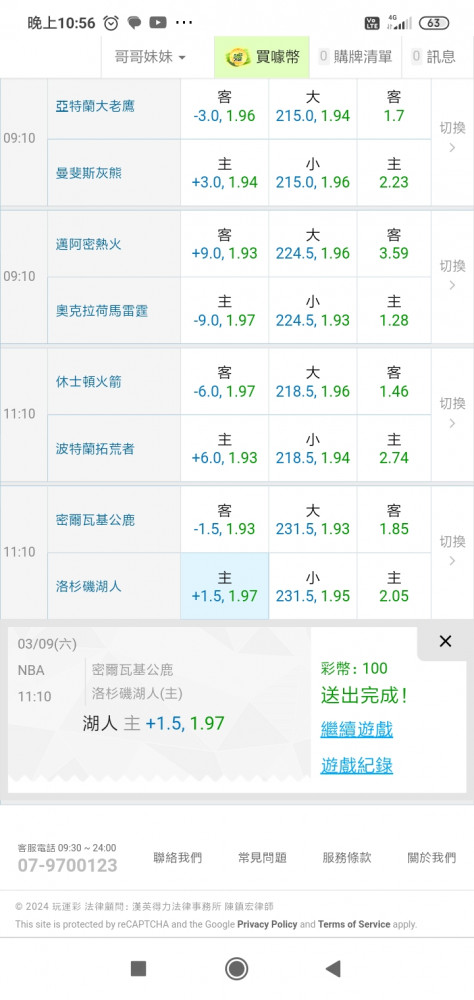Close the bet confirmation slip
This screenshot has width=474, height=1000.
click(x=445, y=642)
